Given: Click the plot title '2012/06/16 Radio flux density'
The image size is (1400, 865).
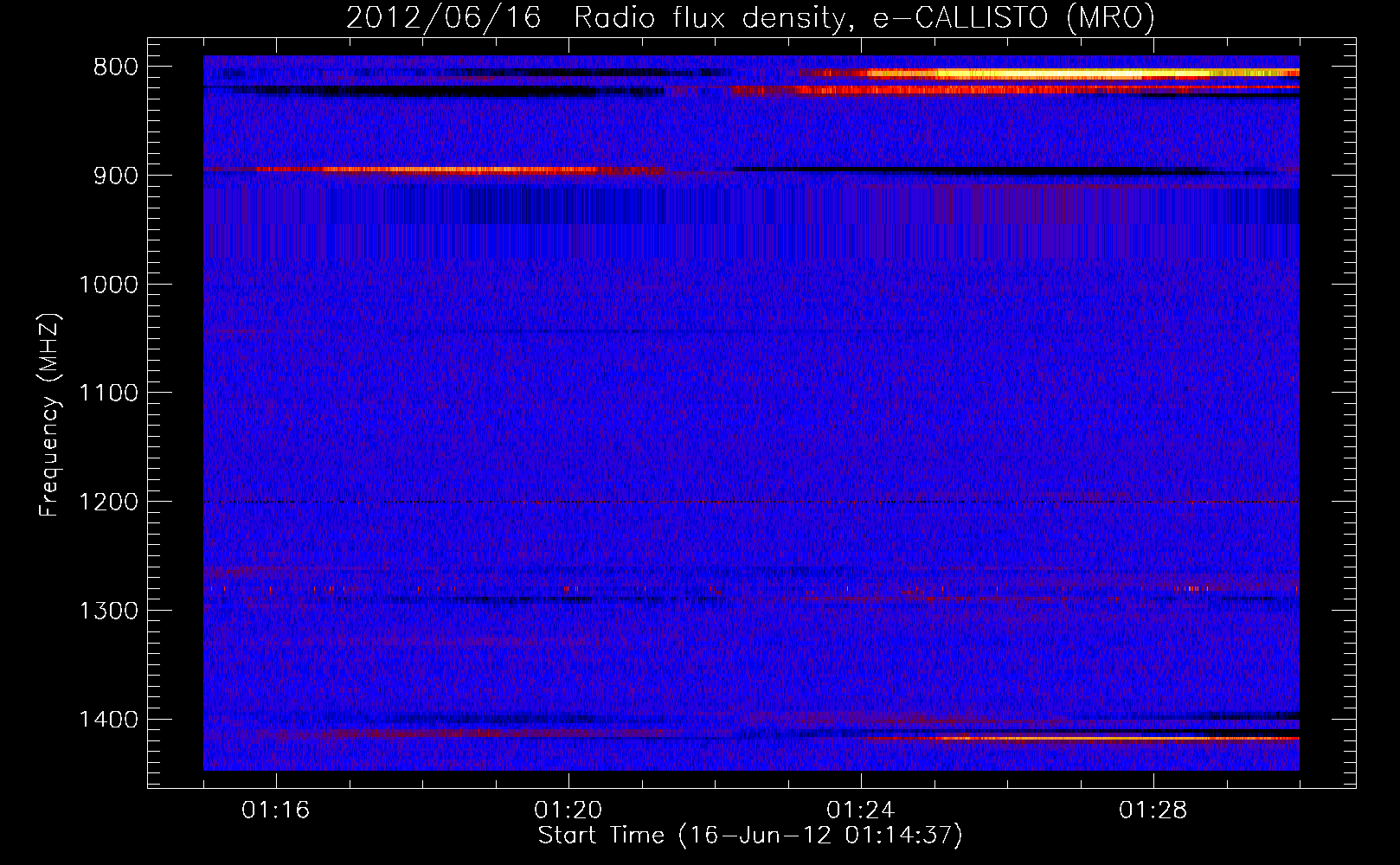Looking at the screenshot, I should point(750,17).
